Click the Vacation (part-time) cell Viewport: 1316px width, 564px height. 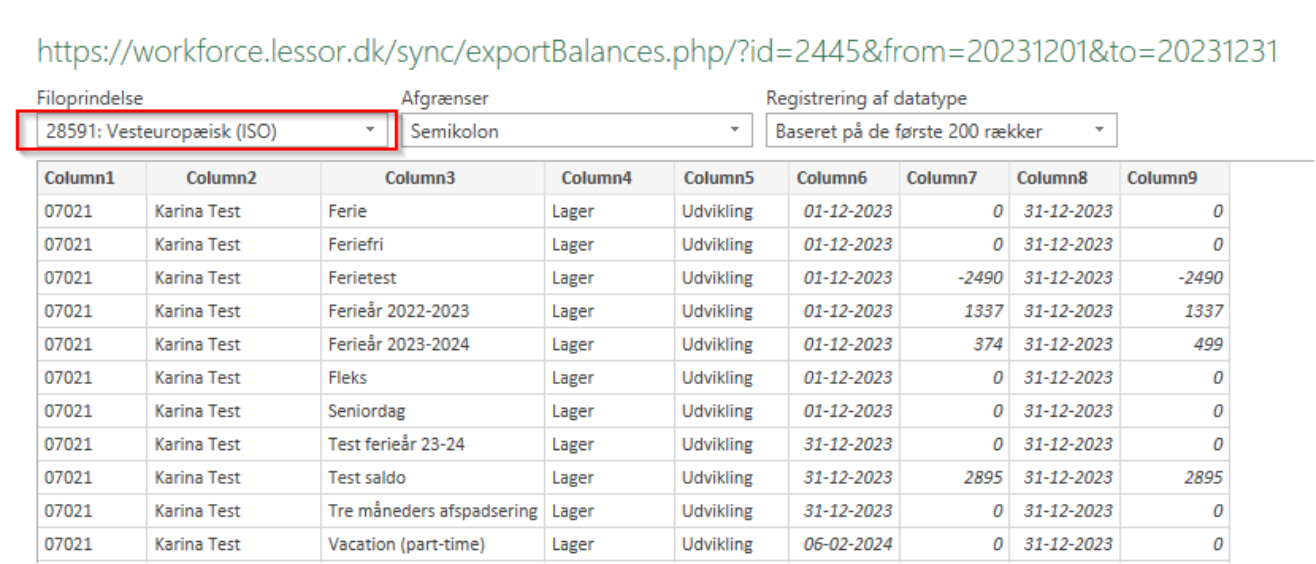(406, 544)
